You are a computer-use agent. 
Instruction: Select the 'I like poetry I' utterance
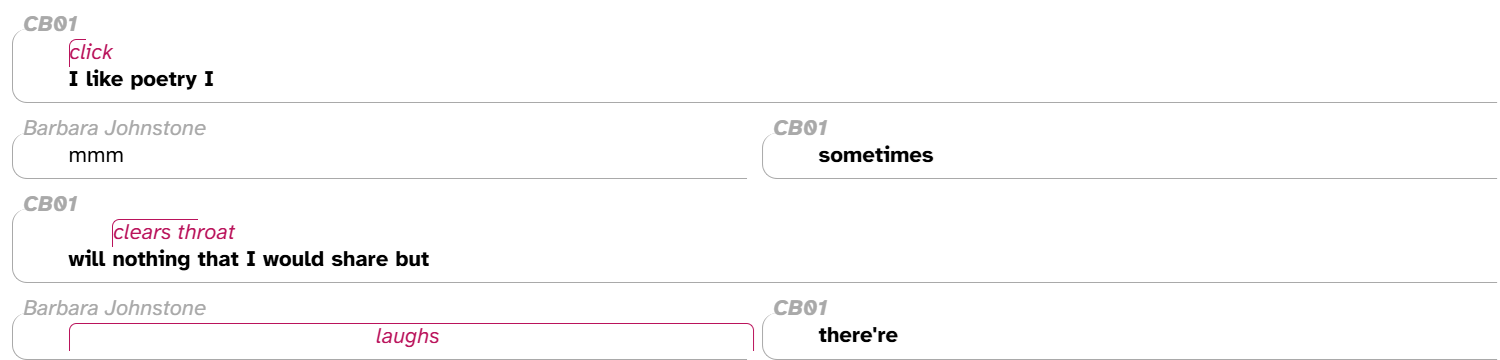tap(141, 79)
